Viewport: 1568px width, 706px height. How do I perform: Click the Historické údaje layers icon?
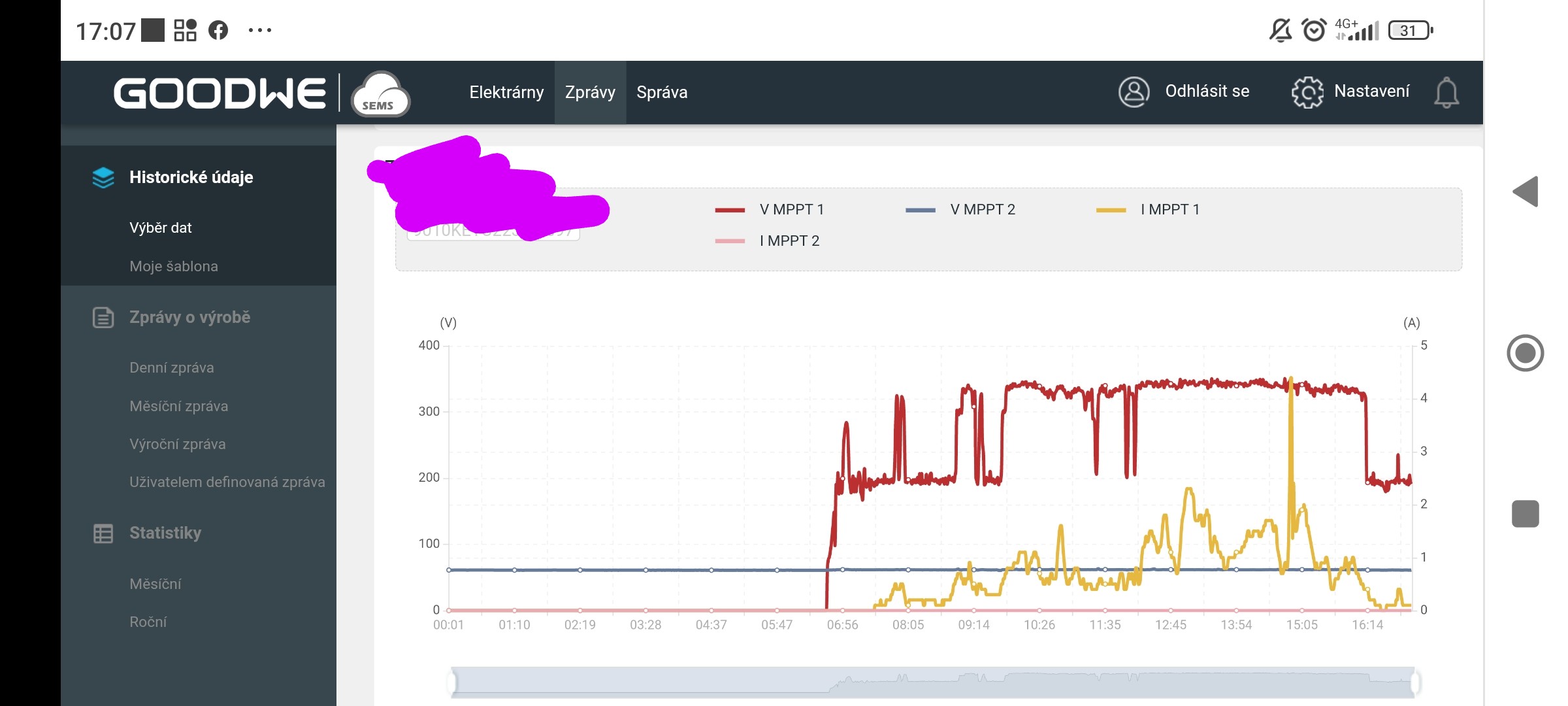click(103, 177)
